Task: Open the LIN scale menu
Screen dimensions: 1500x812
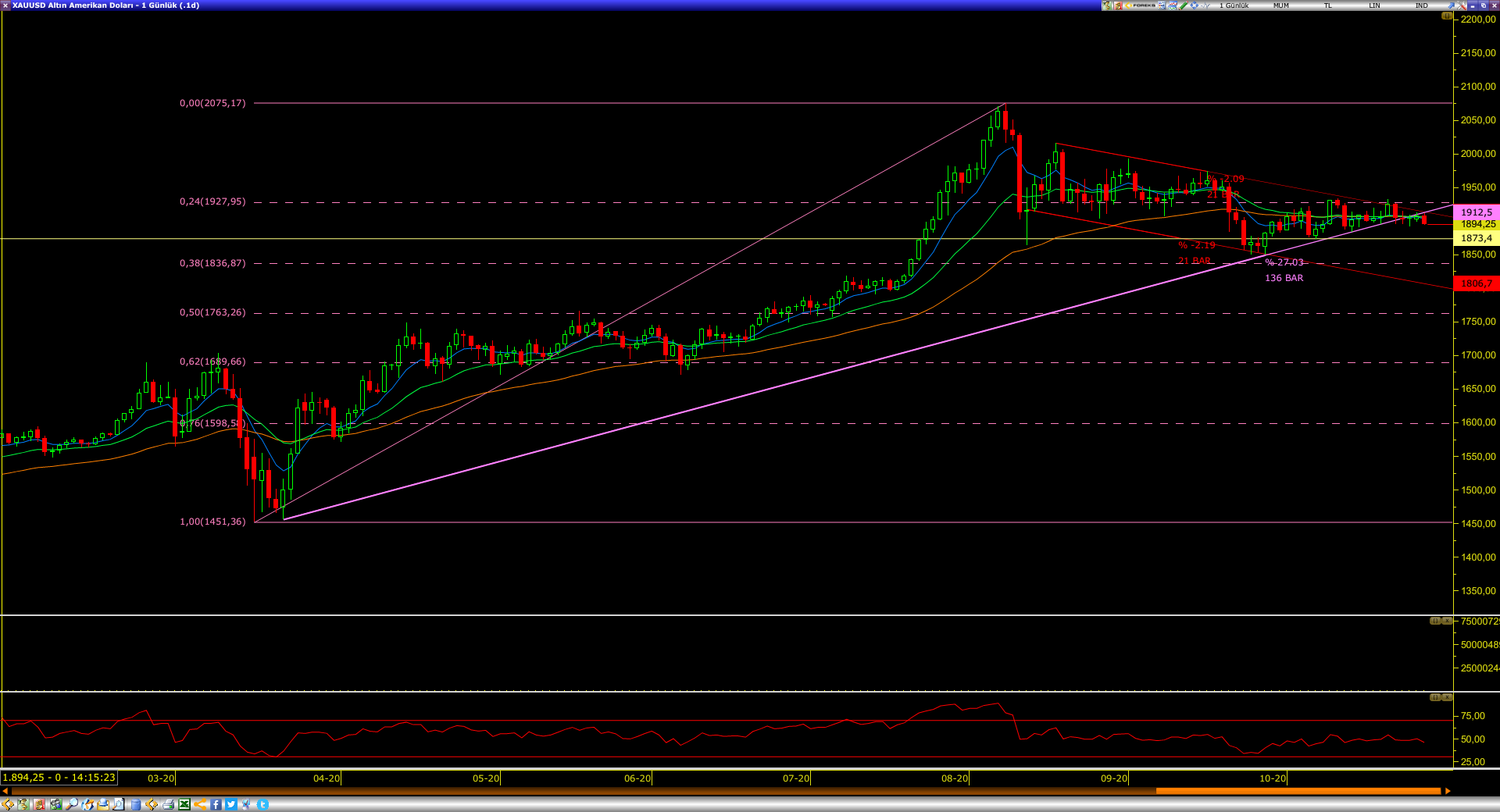Action: click(x=1374, y=5)
